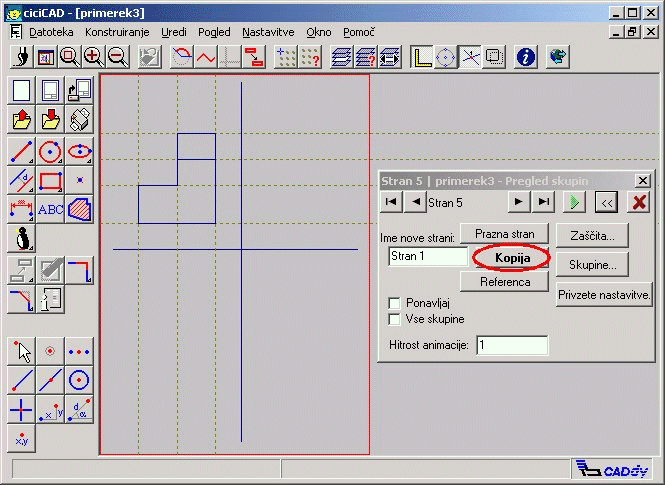
Task: Click the zoom out minus magnifier
Action: click(x=118, y=57)
